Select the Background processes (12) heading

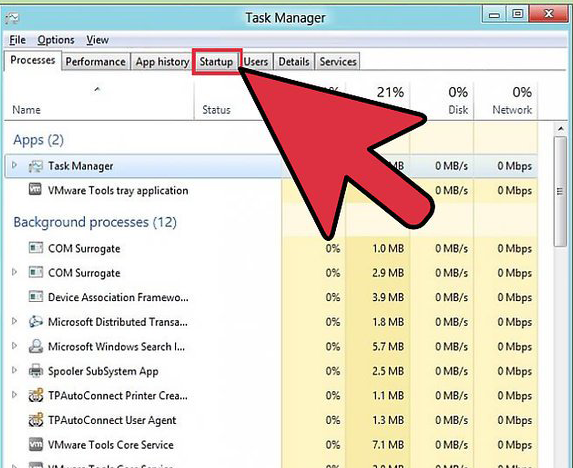coord(95,222)
